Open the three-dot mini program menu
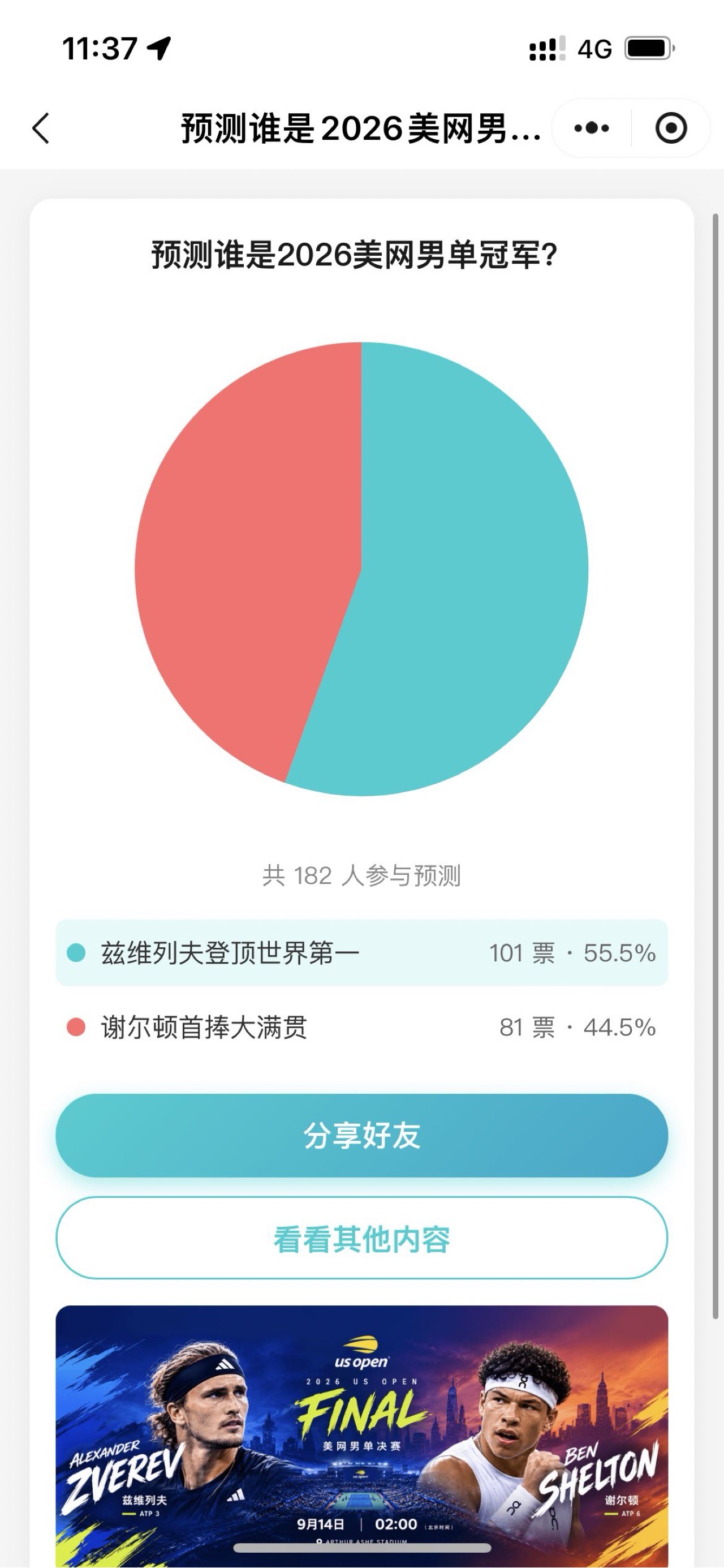The width and height of the screenshot is (724, 1568). click(592, 128)
